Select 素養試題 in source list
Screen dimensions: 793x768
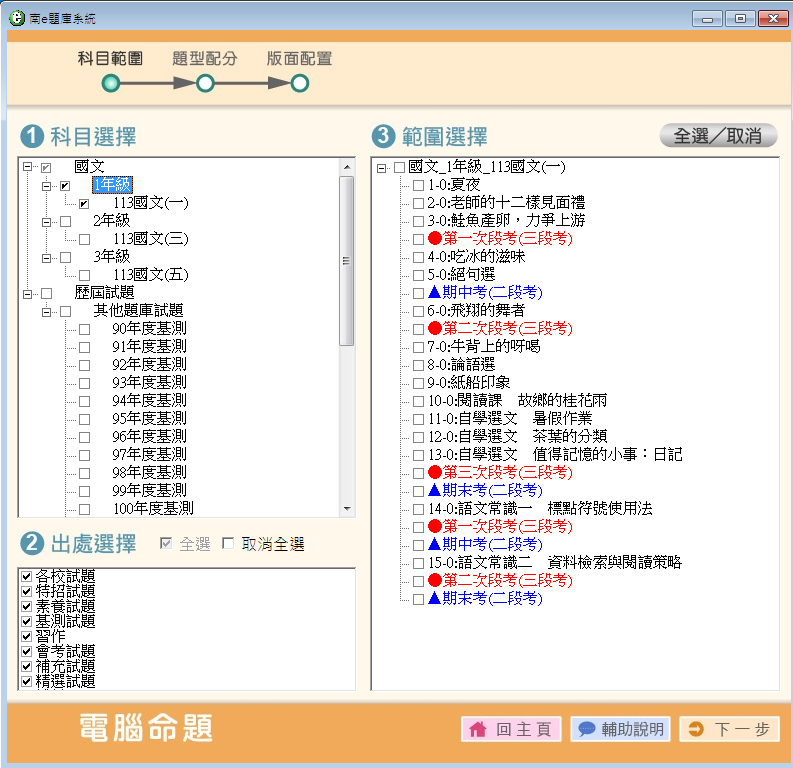point(65,606)
